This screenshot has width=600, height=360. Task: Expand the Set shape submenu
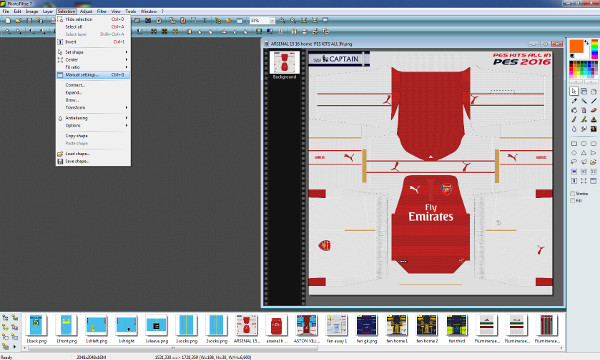point(93,52)
